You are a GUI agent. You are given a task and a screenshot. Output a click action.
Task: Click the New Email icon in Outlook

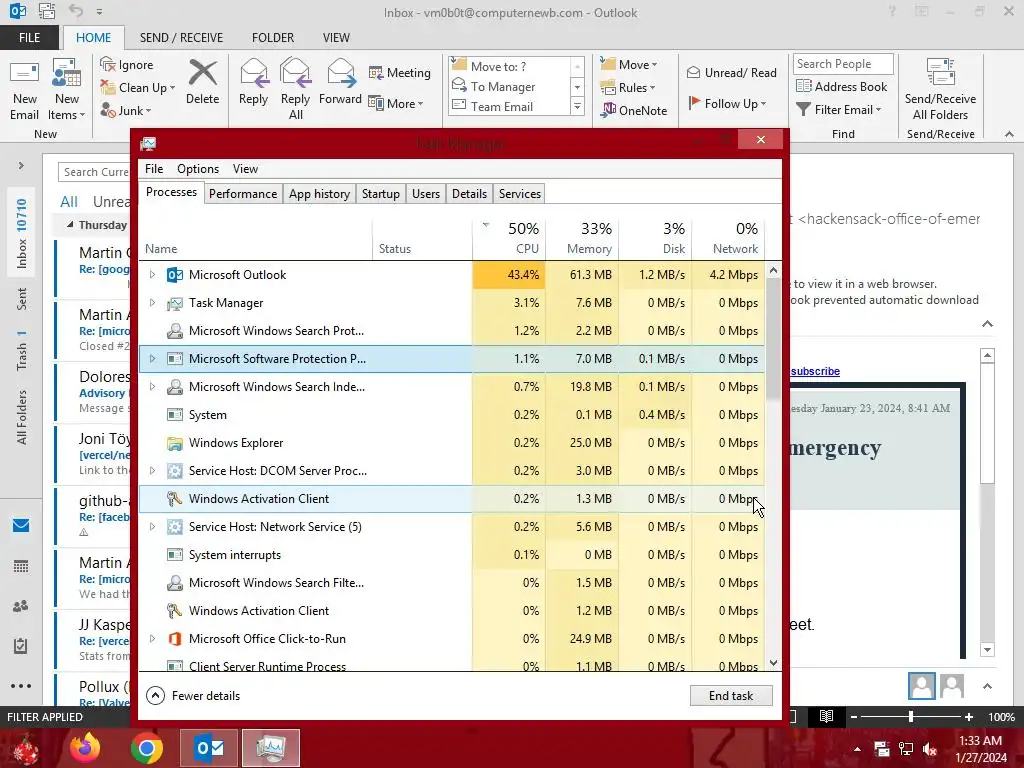tap(24, 74)
